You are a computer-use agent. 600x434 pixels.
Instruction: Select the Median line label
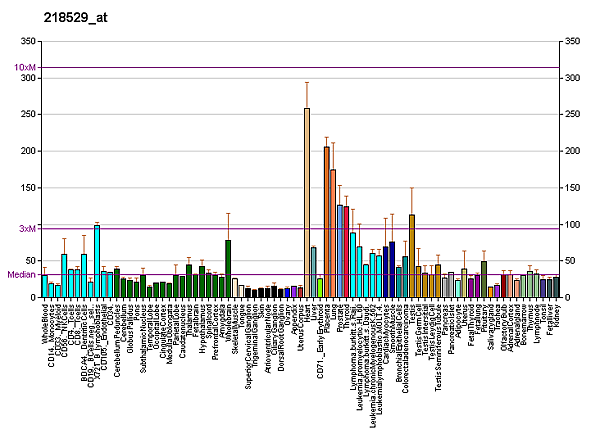click(21, 274)
